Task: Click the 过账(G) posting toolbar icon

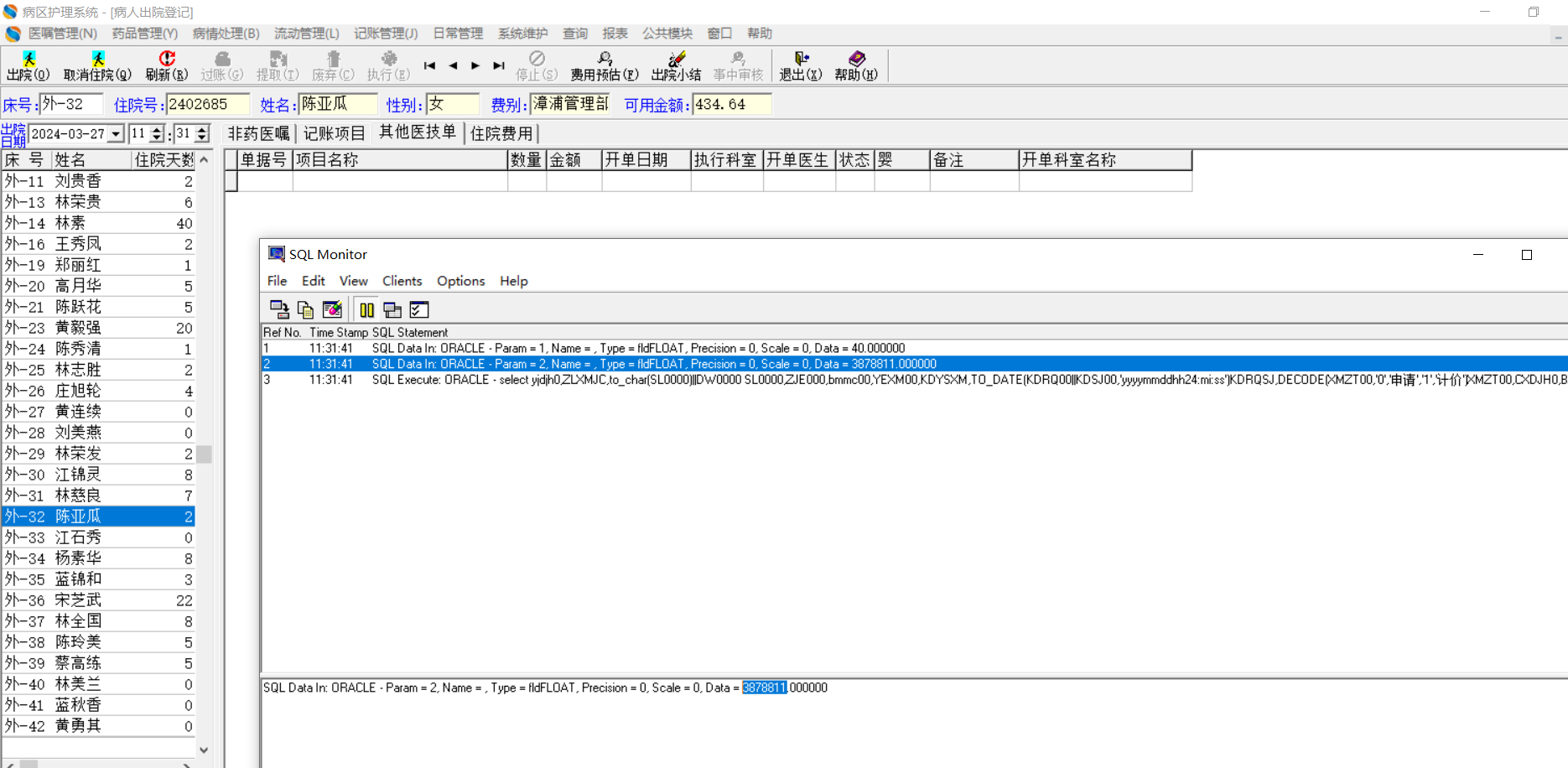Action: click(222, 65)
